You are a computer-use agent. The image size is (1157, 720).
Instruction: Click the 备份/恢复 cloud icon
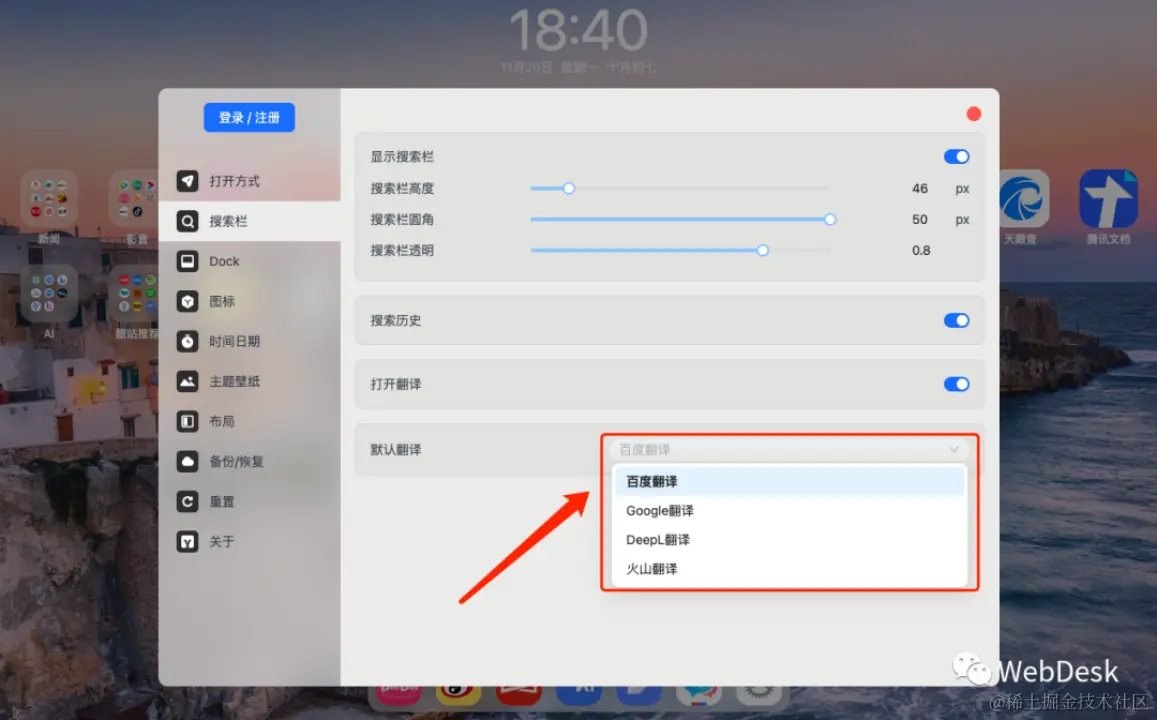click(187, 461)
